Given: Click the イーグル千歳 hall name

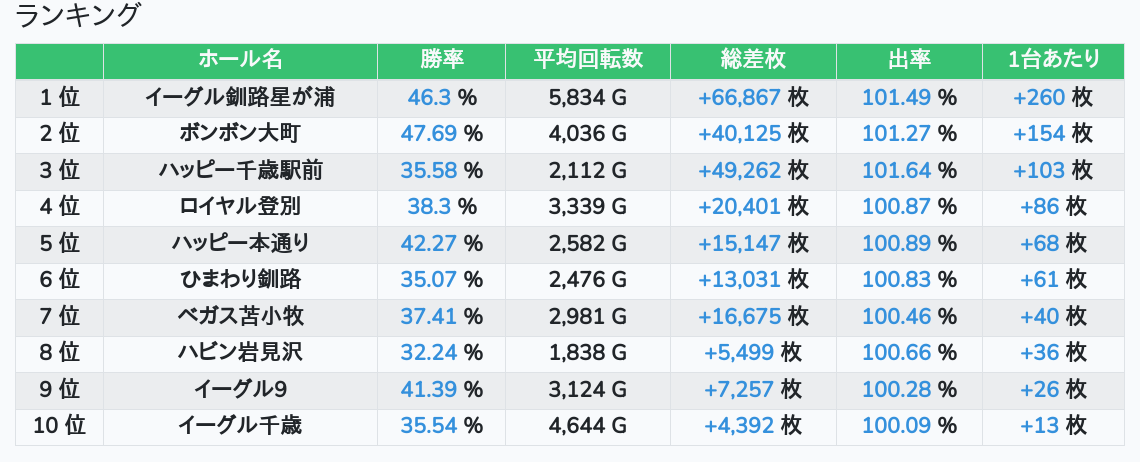Looking at the screenshot, I should pos(240,426).
